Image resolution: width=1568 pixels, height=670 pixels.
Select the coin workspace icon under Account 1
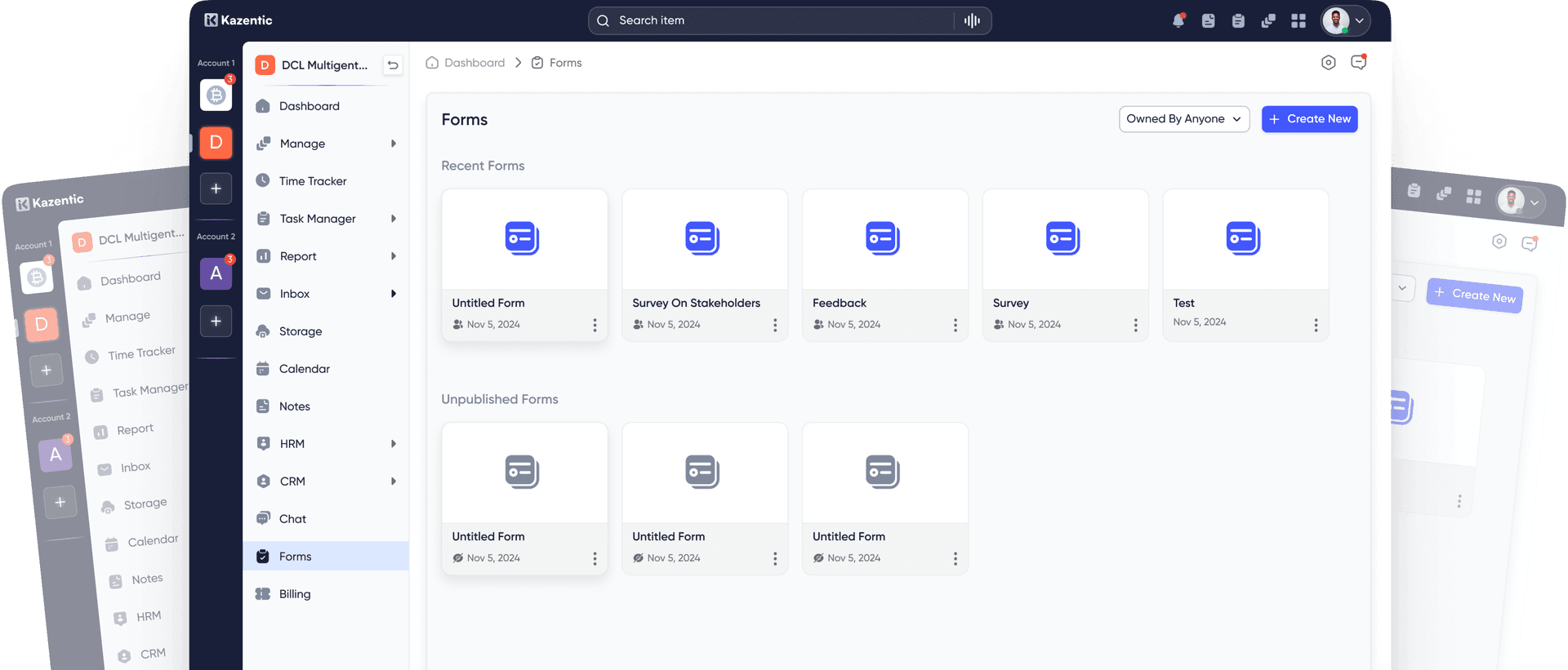pos(216,95)
